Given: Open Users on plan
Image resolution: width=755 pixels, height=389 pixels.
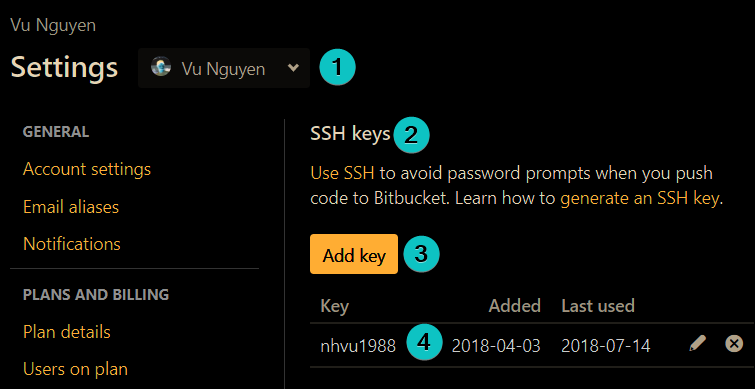Looking at the screenshot, I should click(x=75, y=369).
